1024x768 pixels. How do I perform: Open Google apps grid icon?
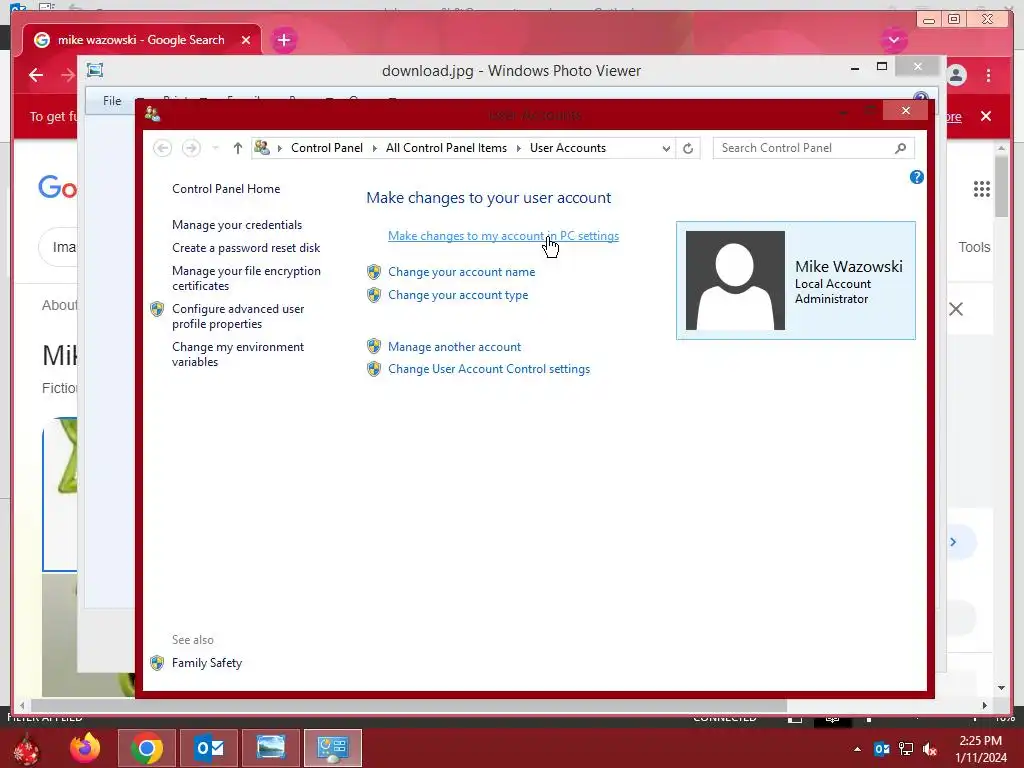982,189
